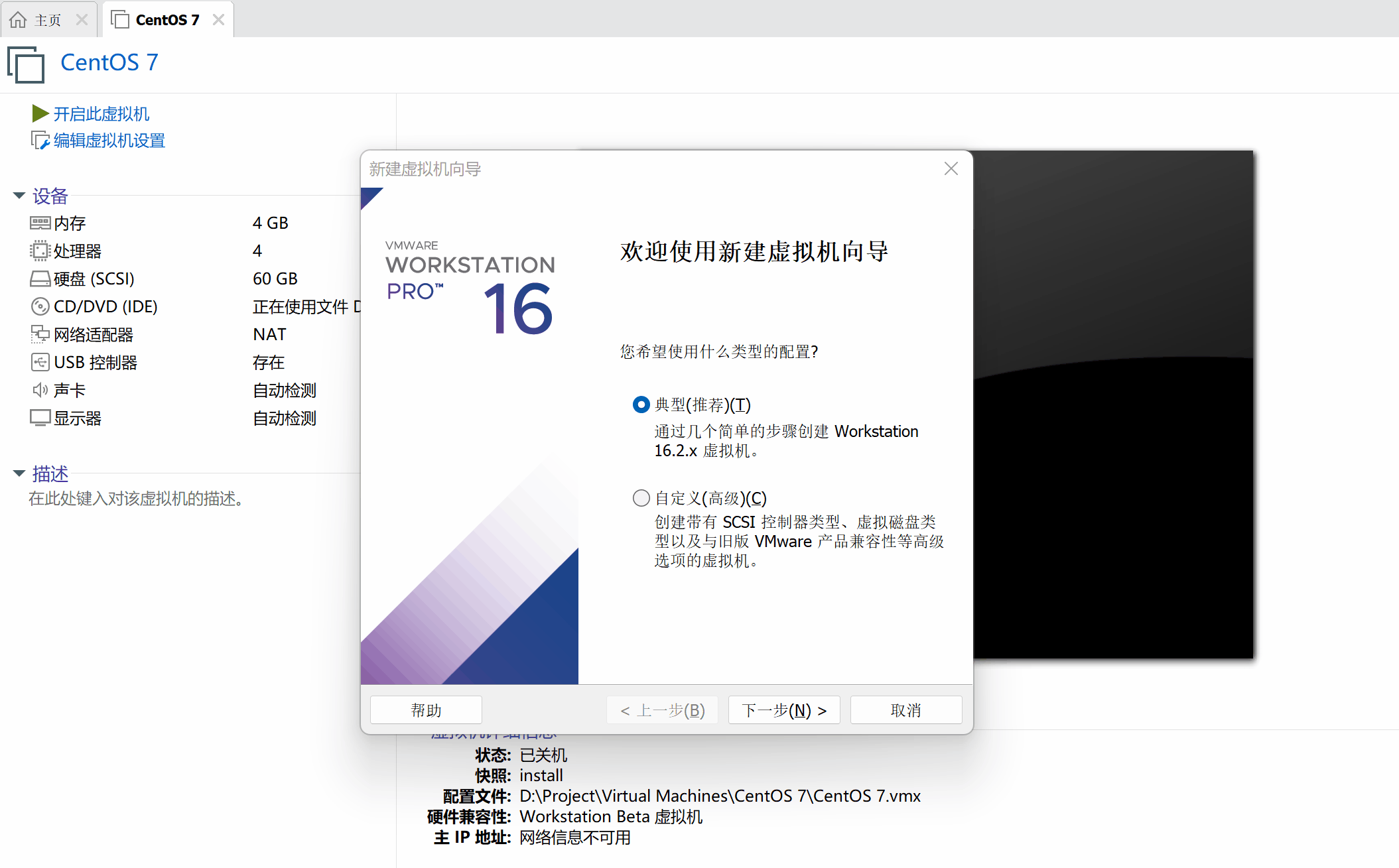The image size is (1399, 868).
Task: Click the green play icon to power on the VM
Action: coord(40,113)
